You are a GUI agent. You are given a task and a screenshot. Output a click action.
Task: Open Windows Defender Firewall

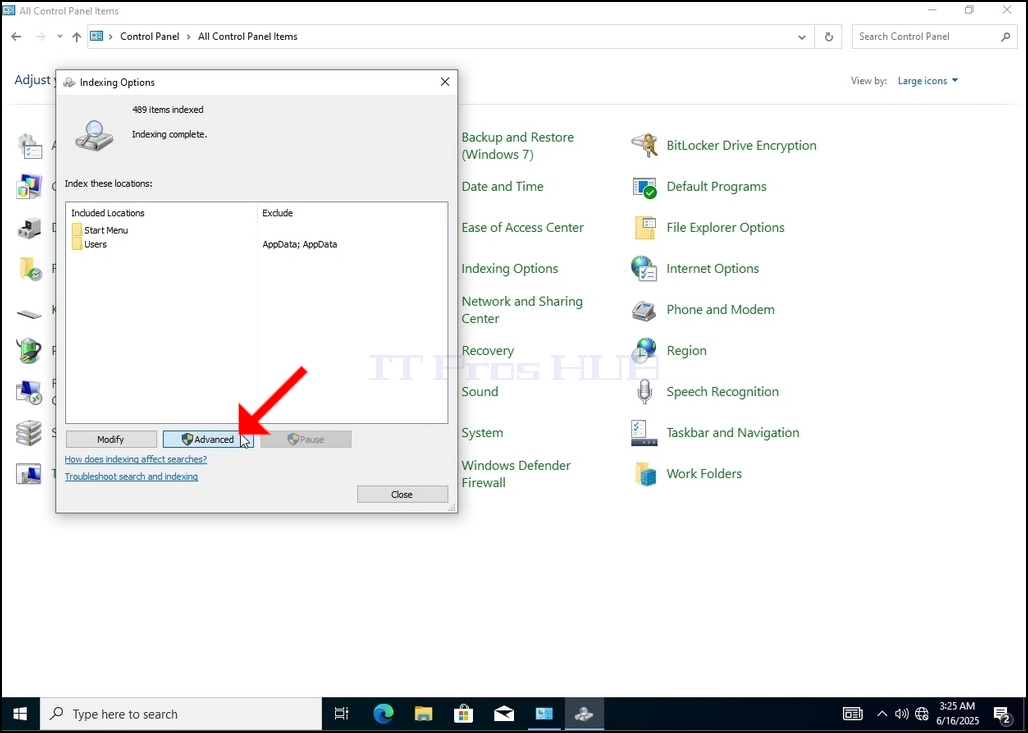[x=516, y=473]
